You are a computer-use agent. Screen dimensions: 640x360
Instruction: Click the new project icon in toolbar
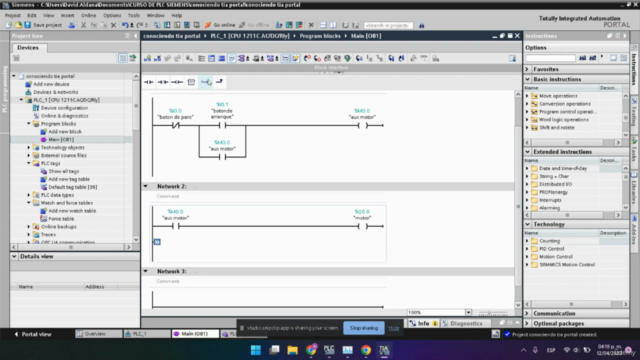[9, 25]
